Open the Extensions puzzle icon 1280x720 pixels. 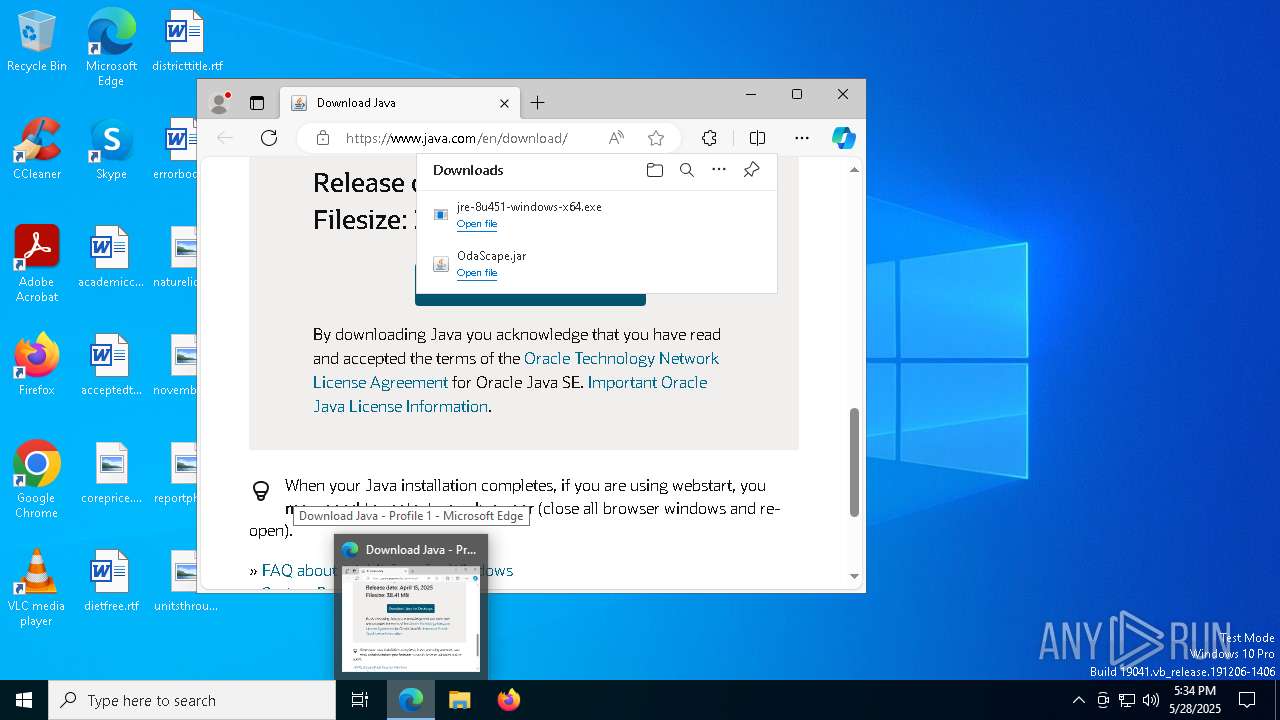[x=709, y=138]
